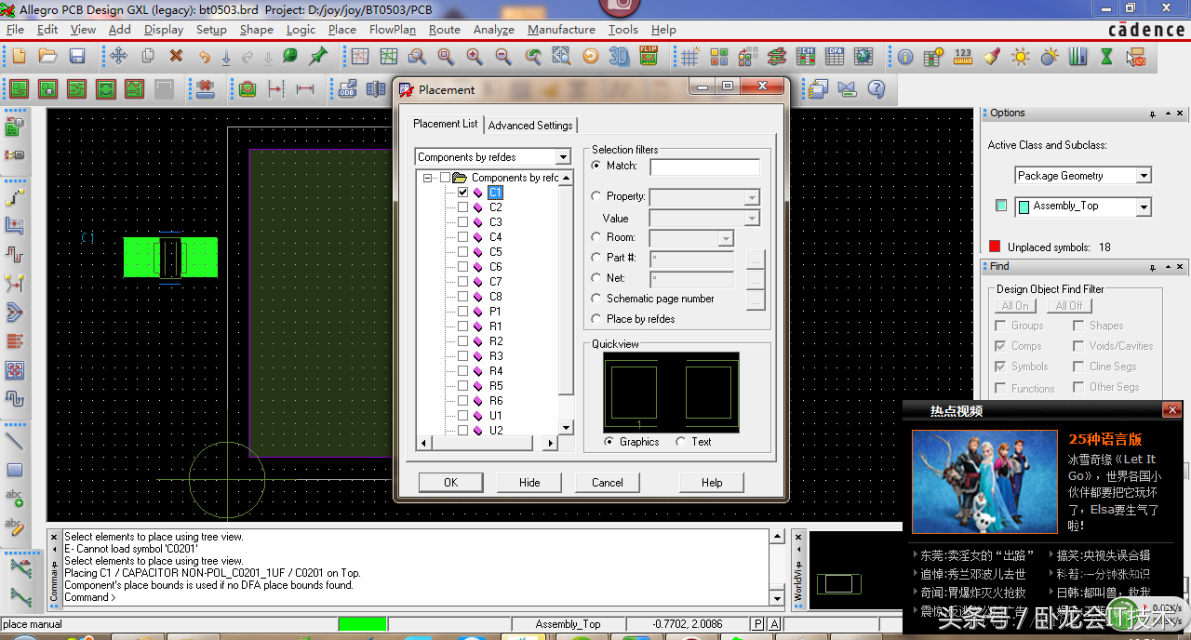This screenshot has height=640, width=1191.
Task: Open the Components by refdes dropdown
Action: pos(562,157)
